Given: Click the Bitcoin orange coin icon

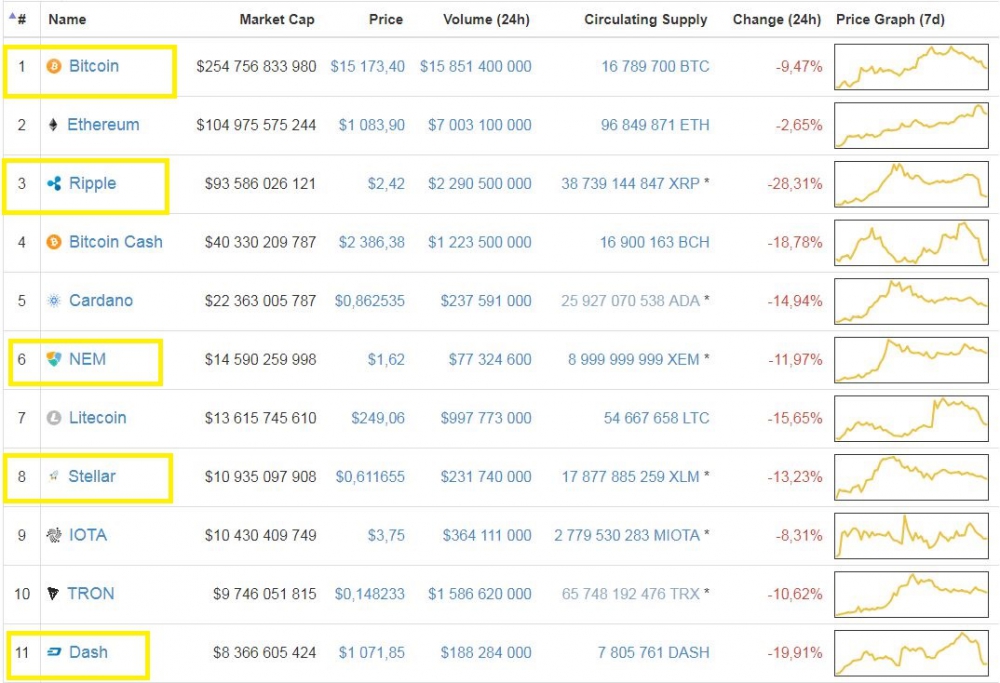Looking at the screenshot, I should click(x=54, y=66).
